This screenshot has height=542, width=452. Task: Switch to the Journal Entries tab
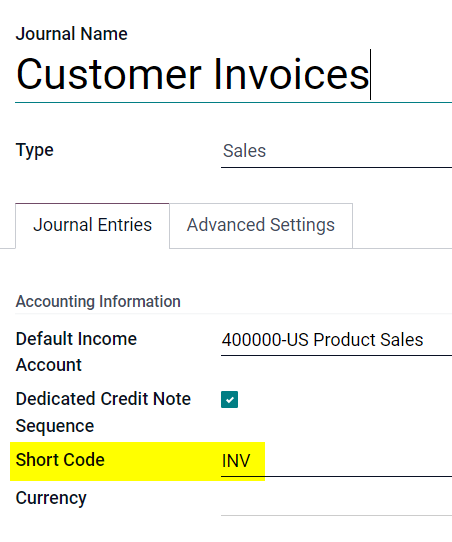tap(92, 225)
